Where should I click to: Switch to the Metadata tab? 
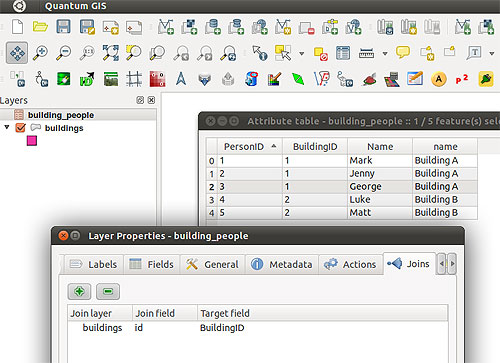pos(282,264)
